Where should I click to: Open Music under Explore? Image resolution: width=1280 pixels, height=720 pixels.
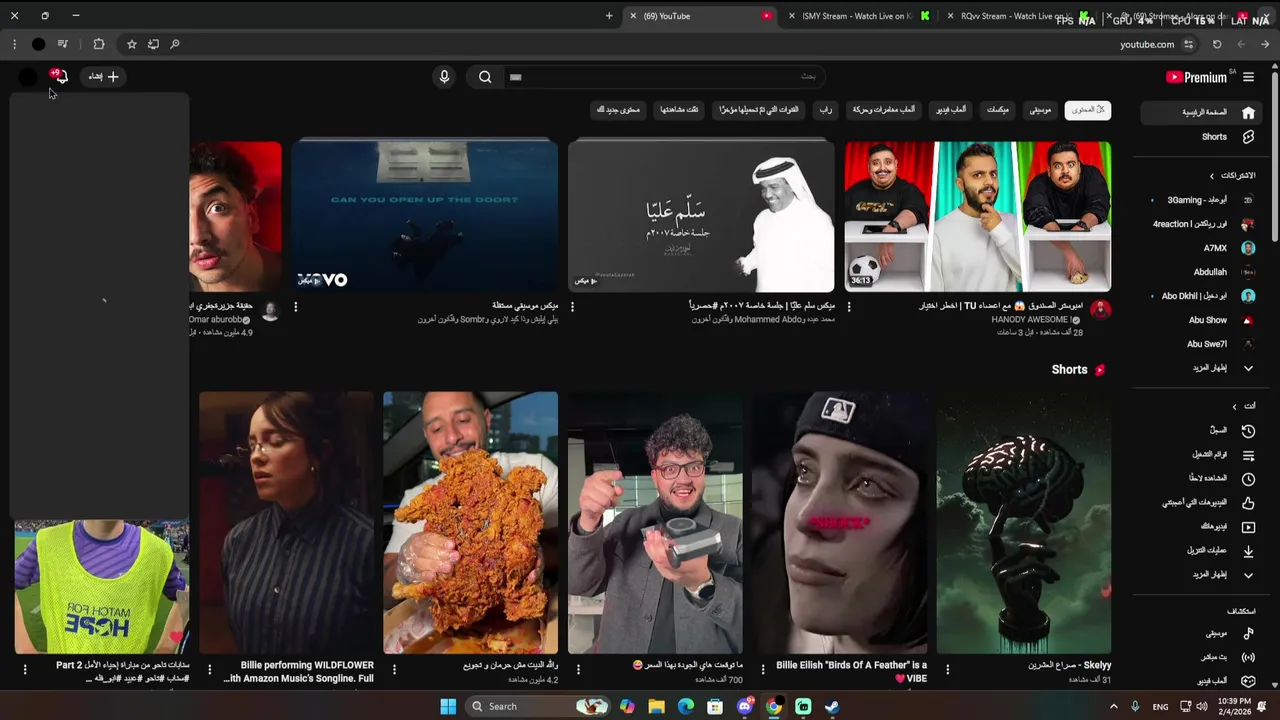[1199, 633]
